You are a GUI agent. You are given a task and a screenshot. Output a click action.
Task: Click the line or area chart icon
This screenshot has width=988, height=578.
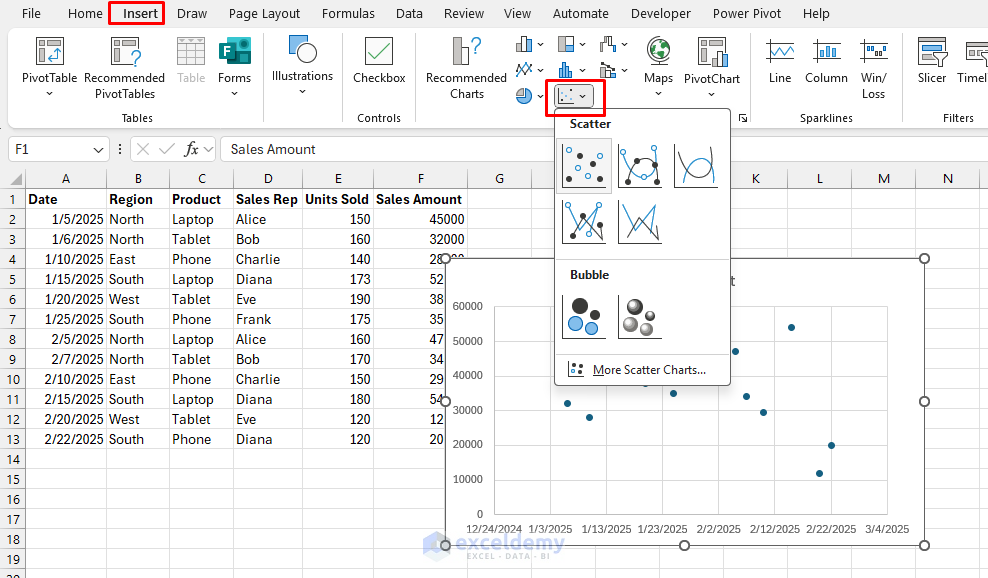tap(524, 69)
